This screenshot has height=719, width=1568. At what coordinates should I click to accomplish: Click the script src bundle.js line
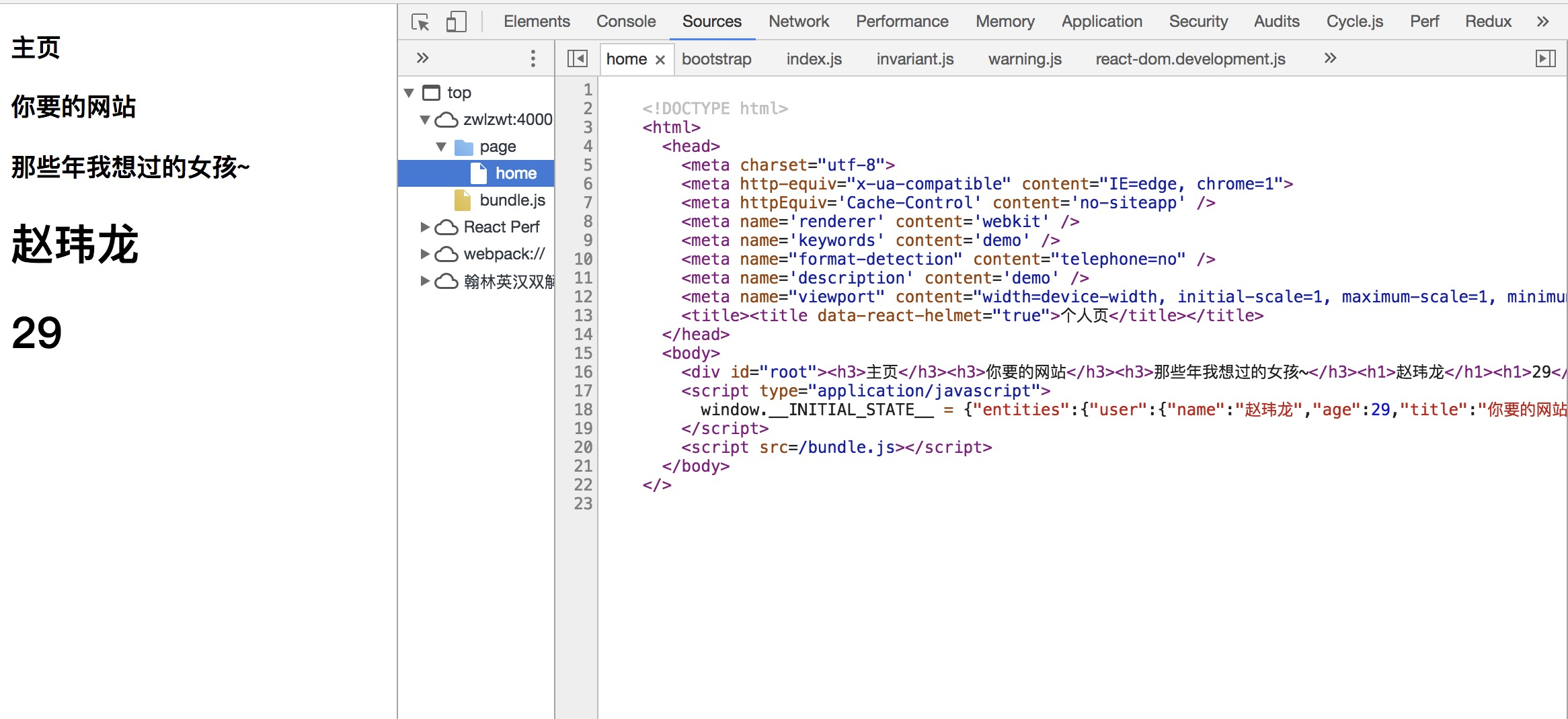(x=836, y=448)
